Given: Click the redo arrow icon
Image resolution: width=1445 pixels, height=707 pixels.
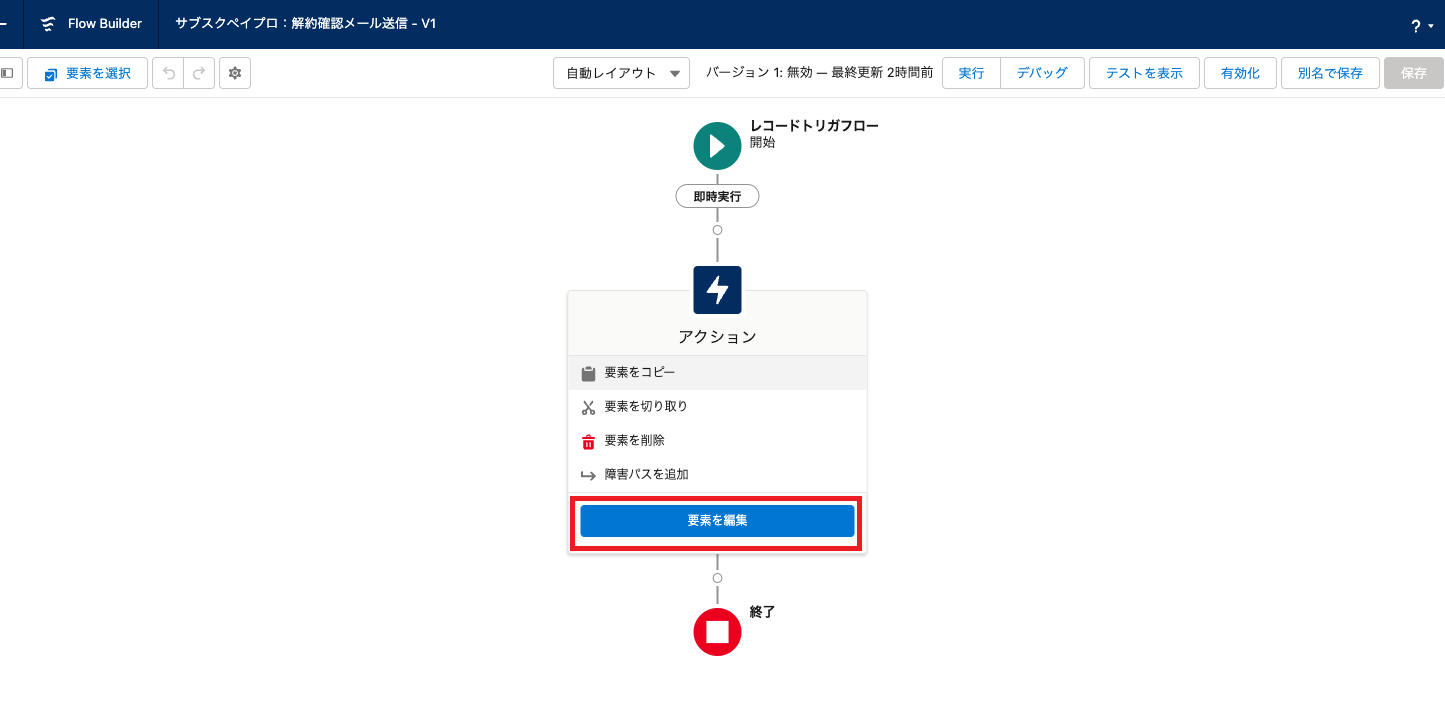Looking at the screenshot, I should [199, 73].
